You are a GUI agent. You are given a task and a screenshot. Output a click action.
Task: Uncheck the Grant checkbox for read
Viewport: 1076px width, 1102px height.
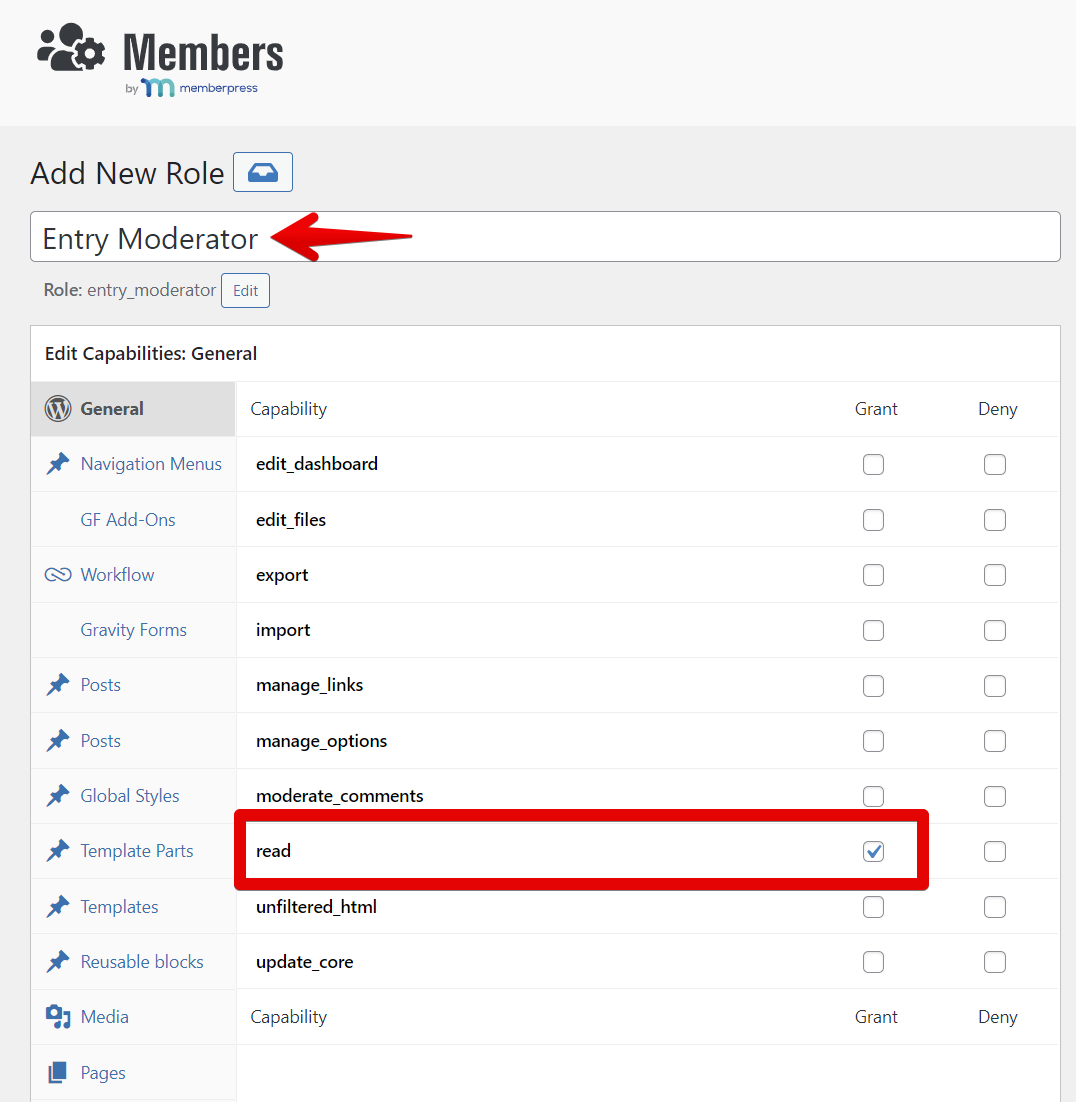point(874,851)
